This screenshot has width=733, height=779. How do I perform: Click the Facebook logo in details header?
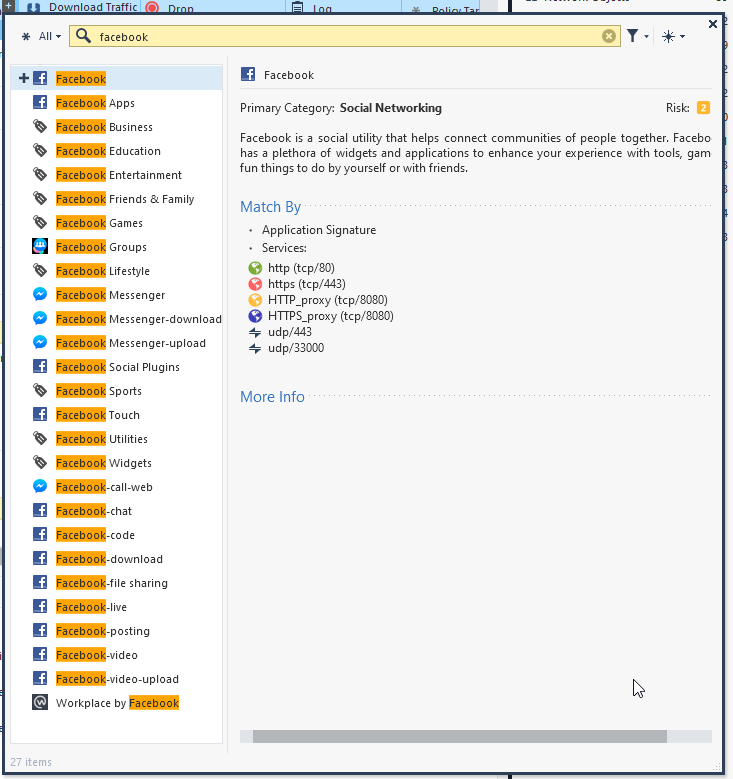click(x=248, y=74)
